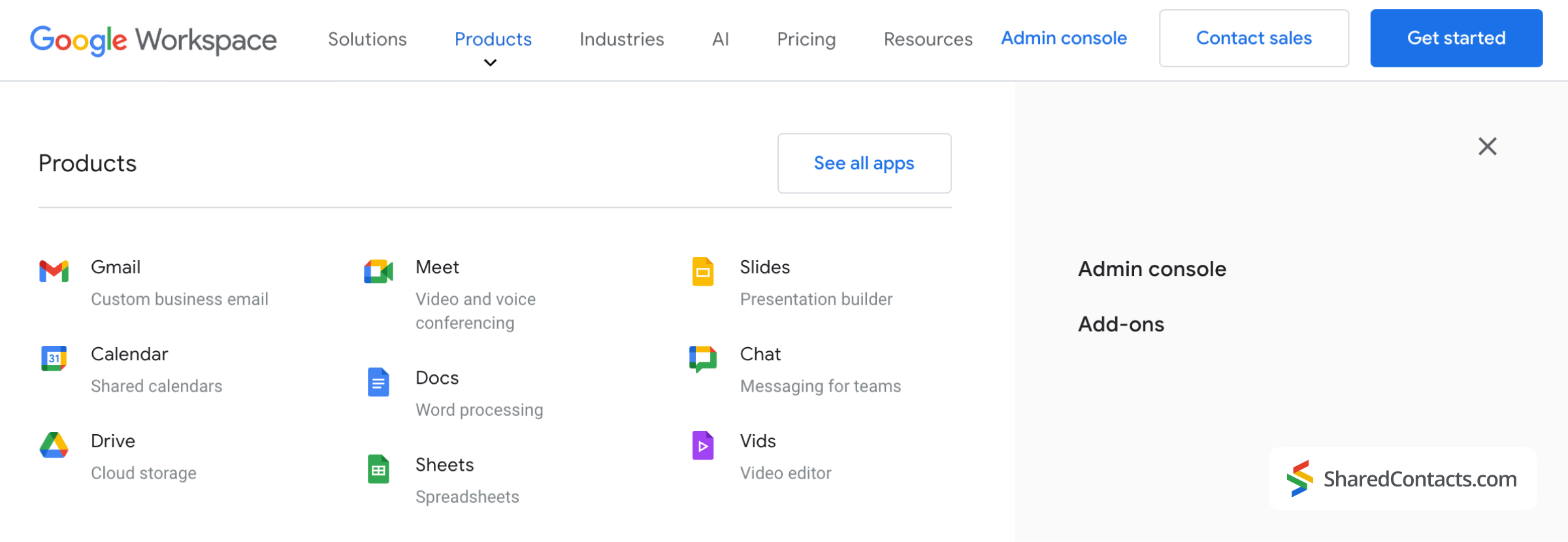Image resolution: width=1568 pixels, height=542 pixels.
Task: Open the Resources menu
Action: (x=928, y=39)
